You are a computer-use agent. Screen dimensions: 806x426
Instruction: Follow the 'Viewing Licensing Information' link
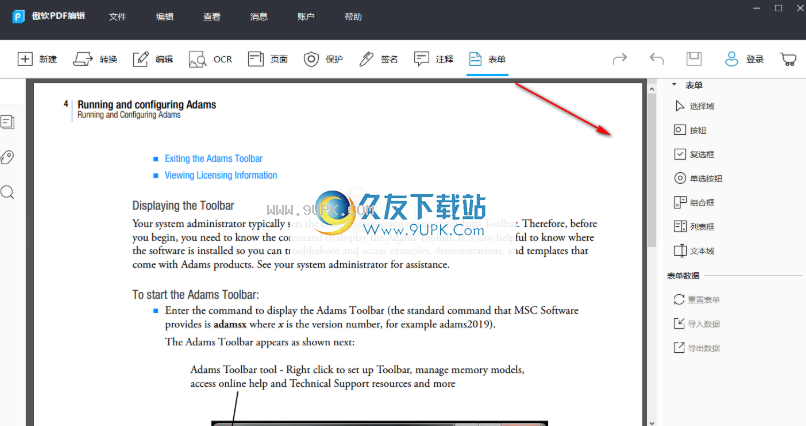pos(221,175)
